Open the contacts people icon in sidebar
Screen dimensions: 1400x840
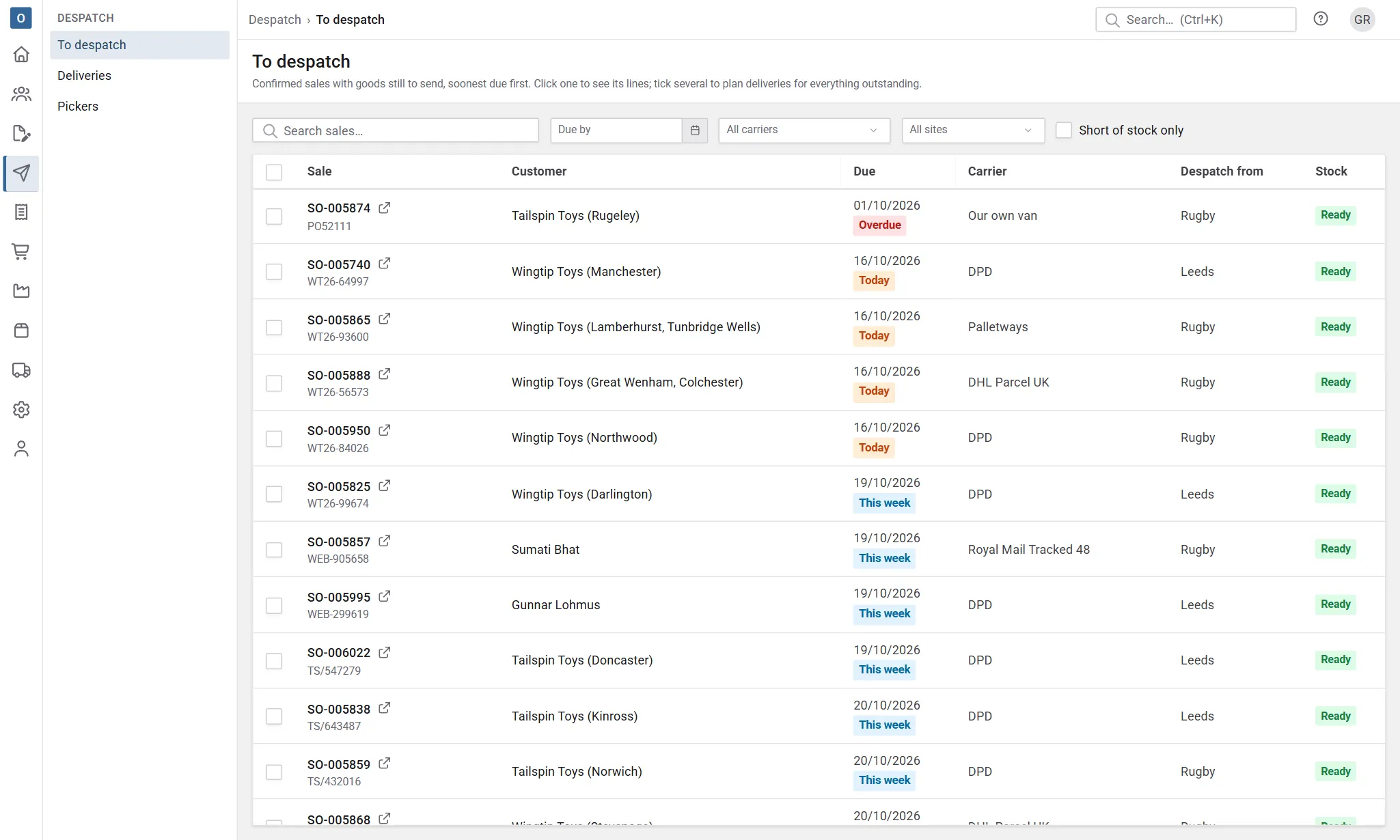(x=21, y=94)
